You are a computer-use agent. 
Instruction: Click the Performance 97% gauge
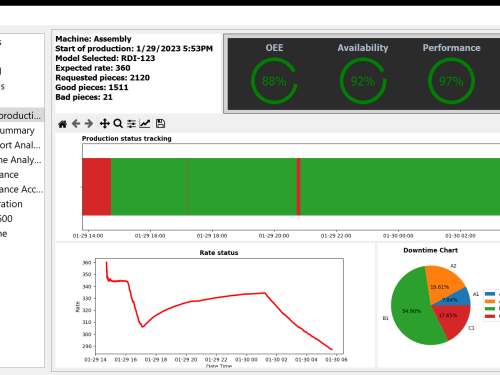pyautogui.click(x=451, y=81)
